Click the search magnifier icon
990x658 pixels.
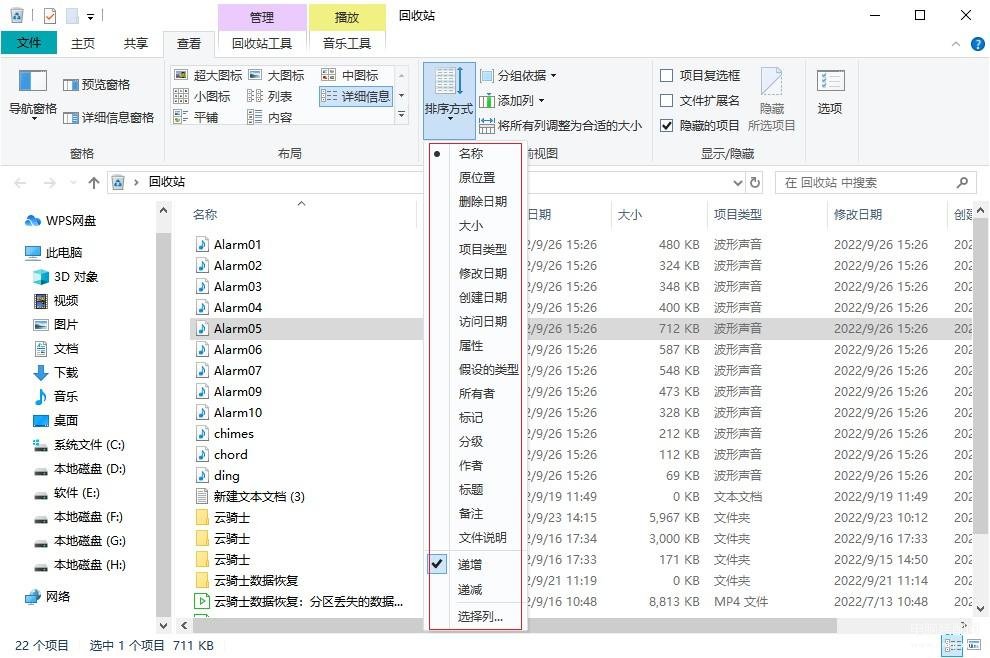click(962, 182)
